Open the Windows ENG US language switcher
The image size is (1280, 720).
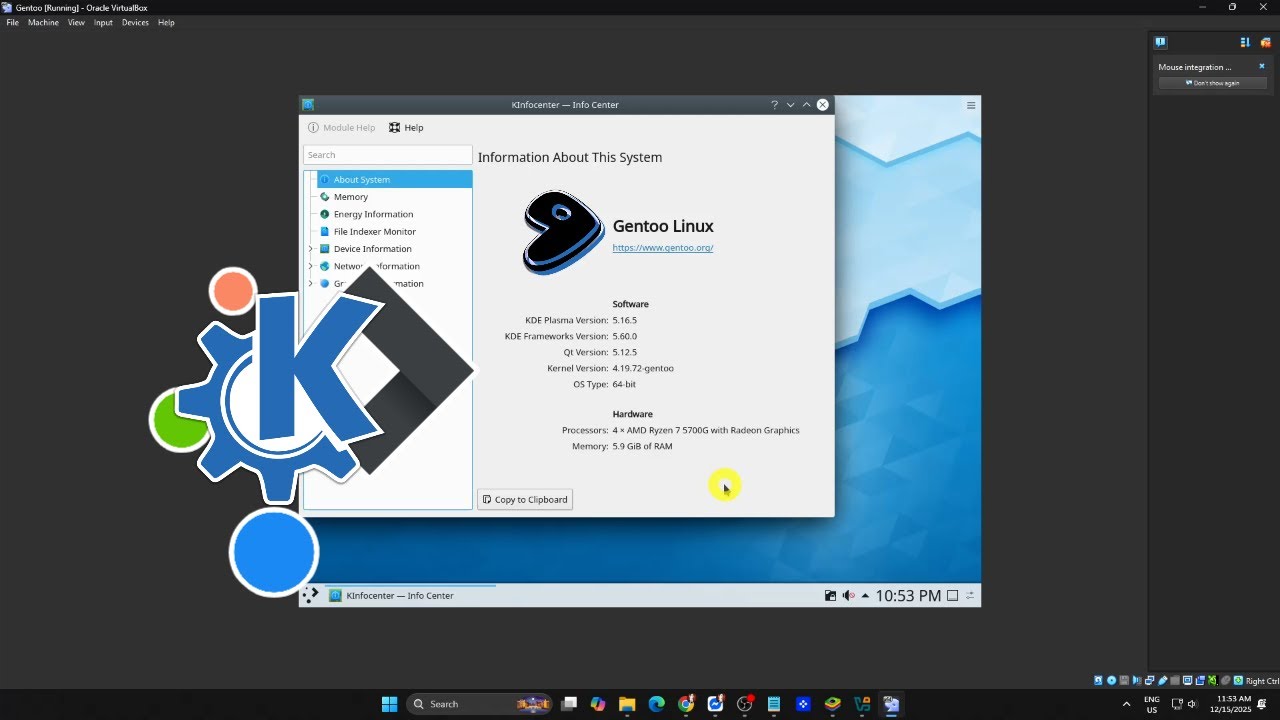pyautogui.click(x=1152, y=704)
